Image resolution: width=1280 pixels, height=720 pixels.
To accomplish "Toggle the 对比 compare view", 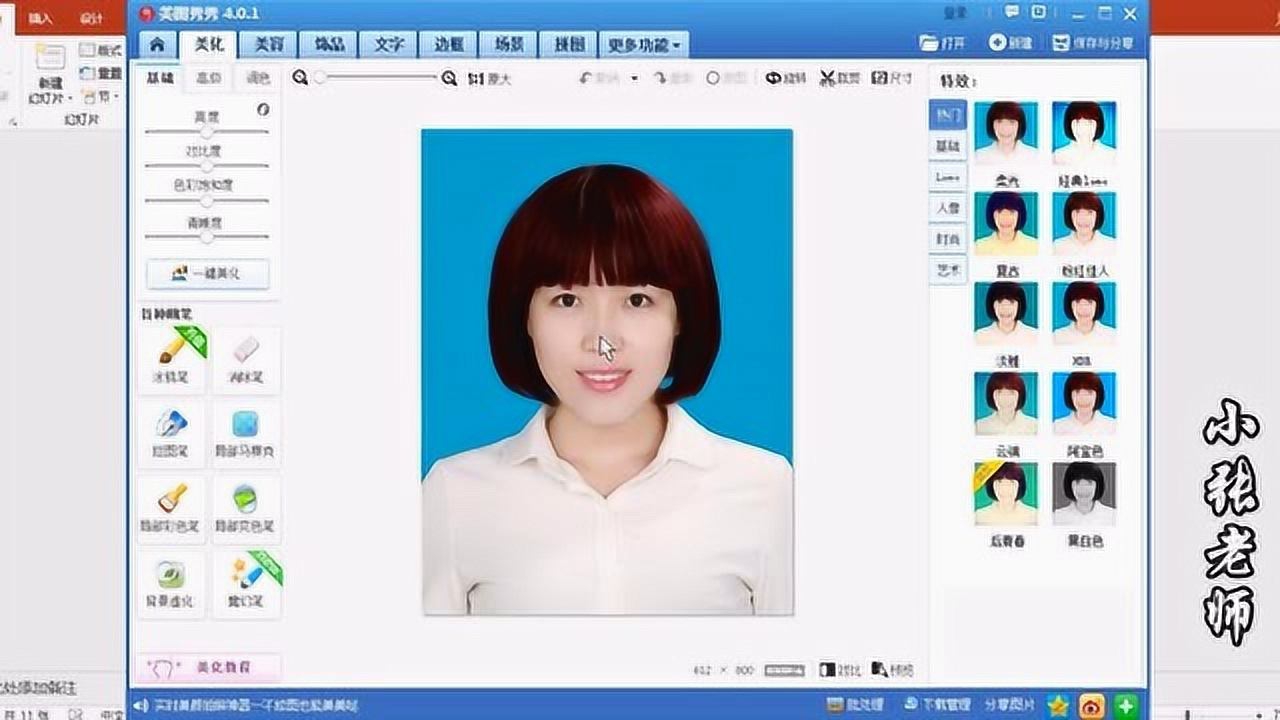I will click(848, 670).
